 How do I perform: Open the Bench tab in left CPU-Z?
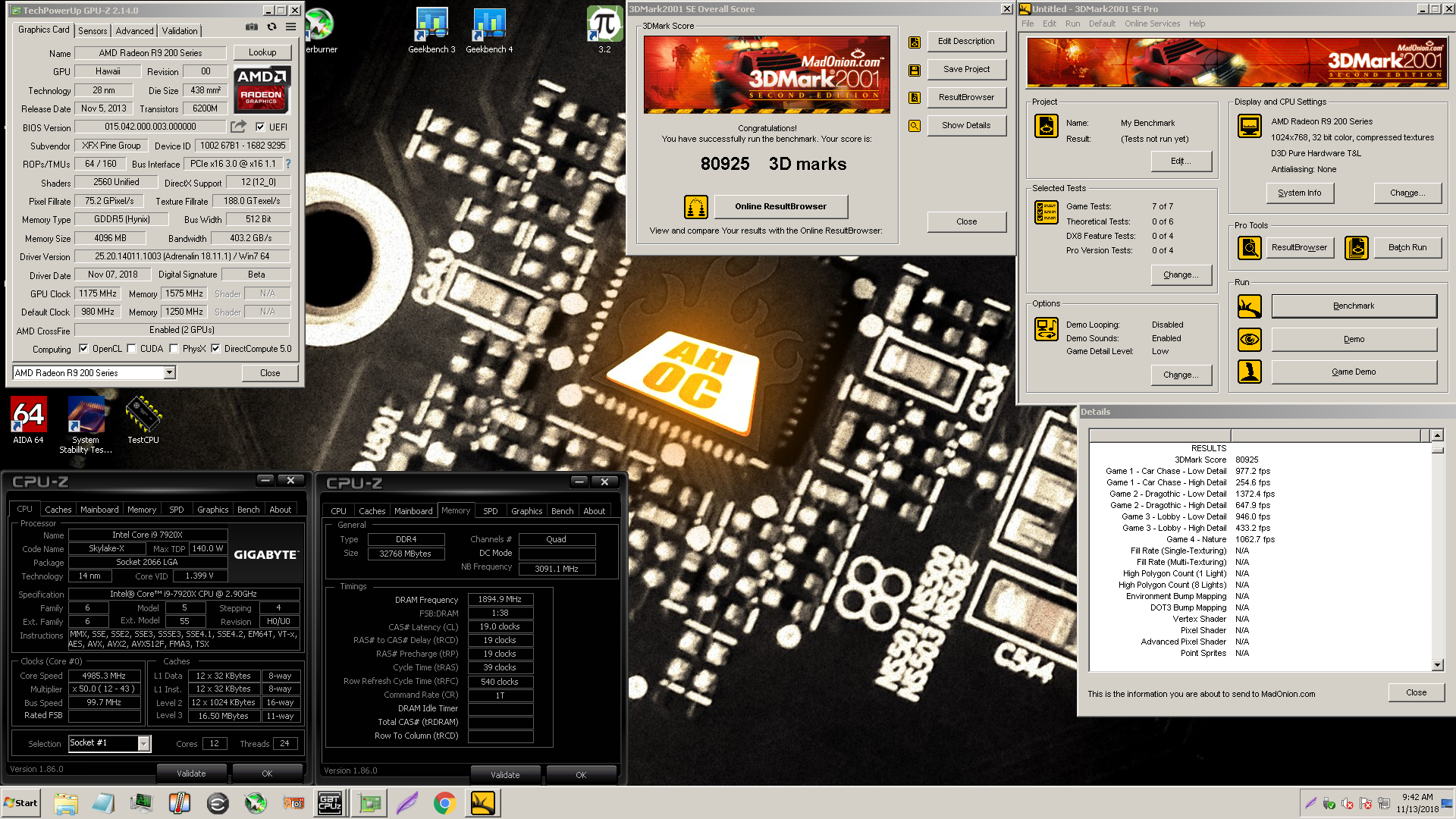(248, 510)
